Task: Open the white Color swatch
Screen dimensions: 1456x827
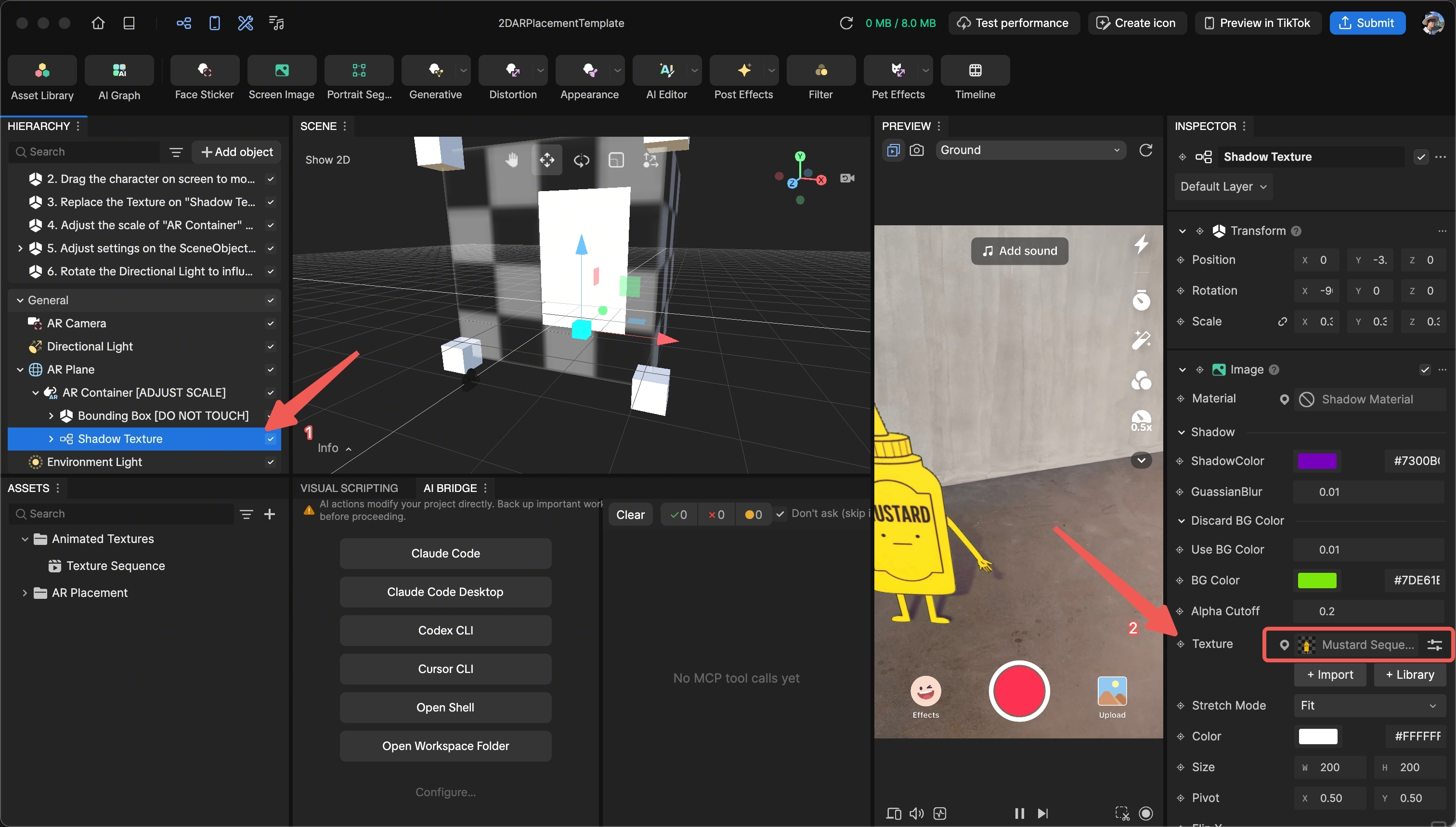Action: [x=1318, y=736]
